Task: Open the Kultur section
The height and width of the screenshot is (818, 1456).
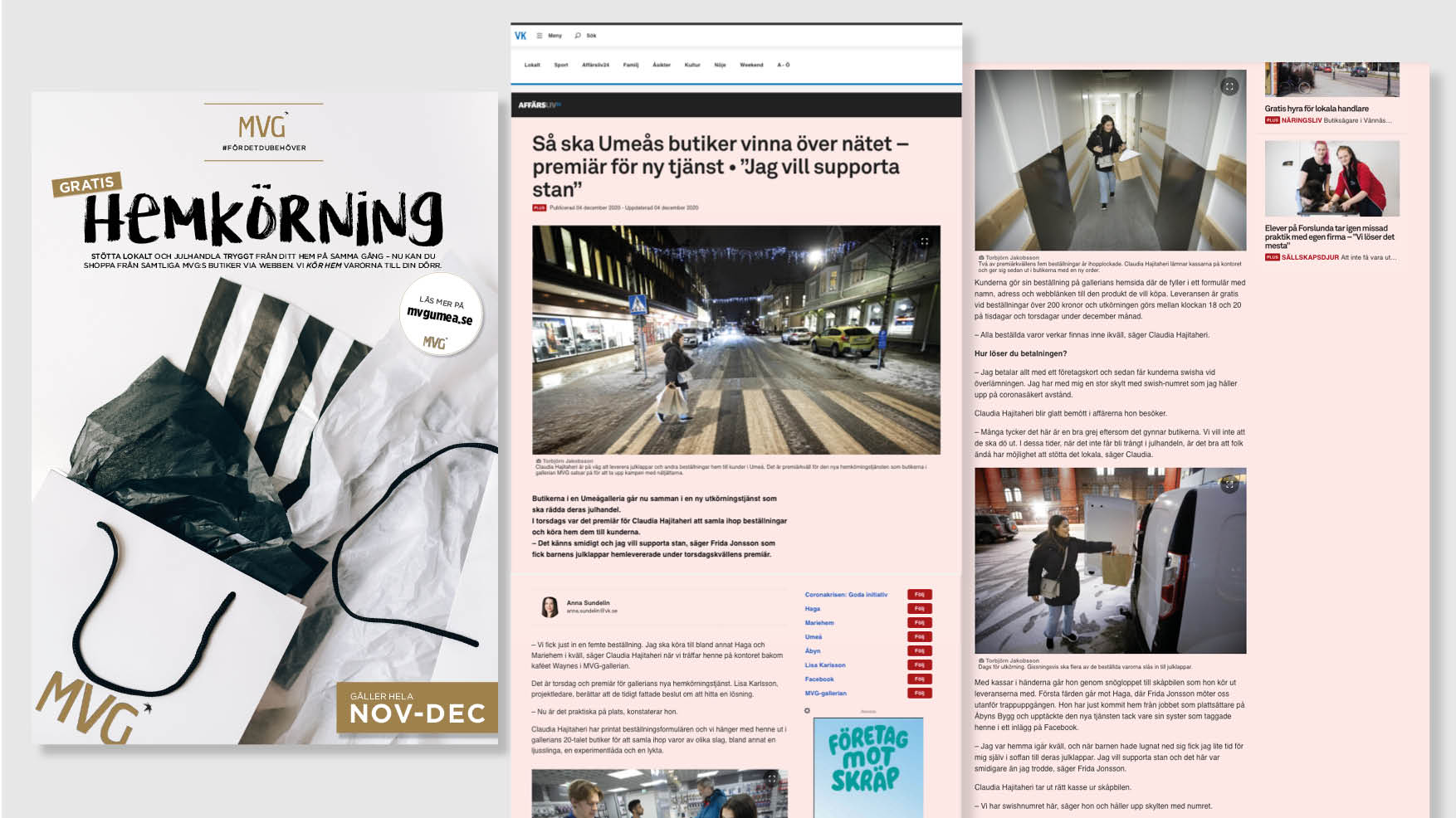Action: click(692, 65)
